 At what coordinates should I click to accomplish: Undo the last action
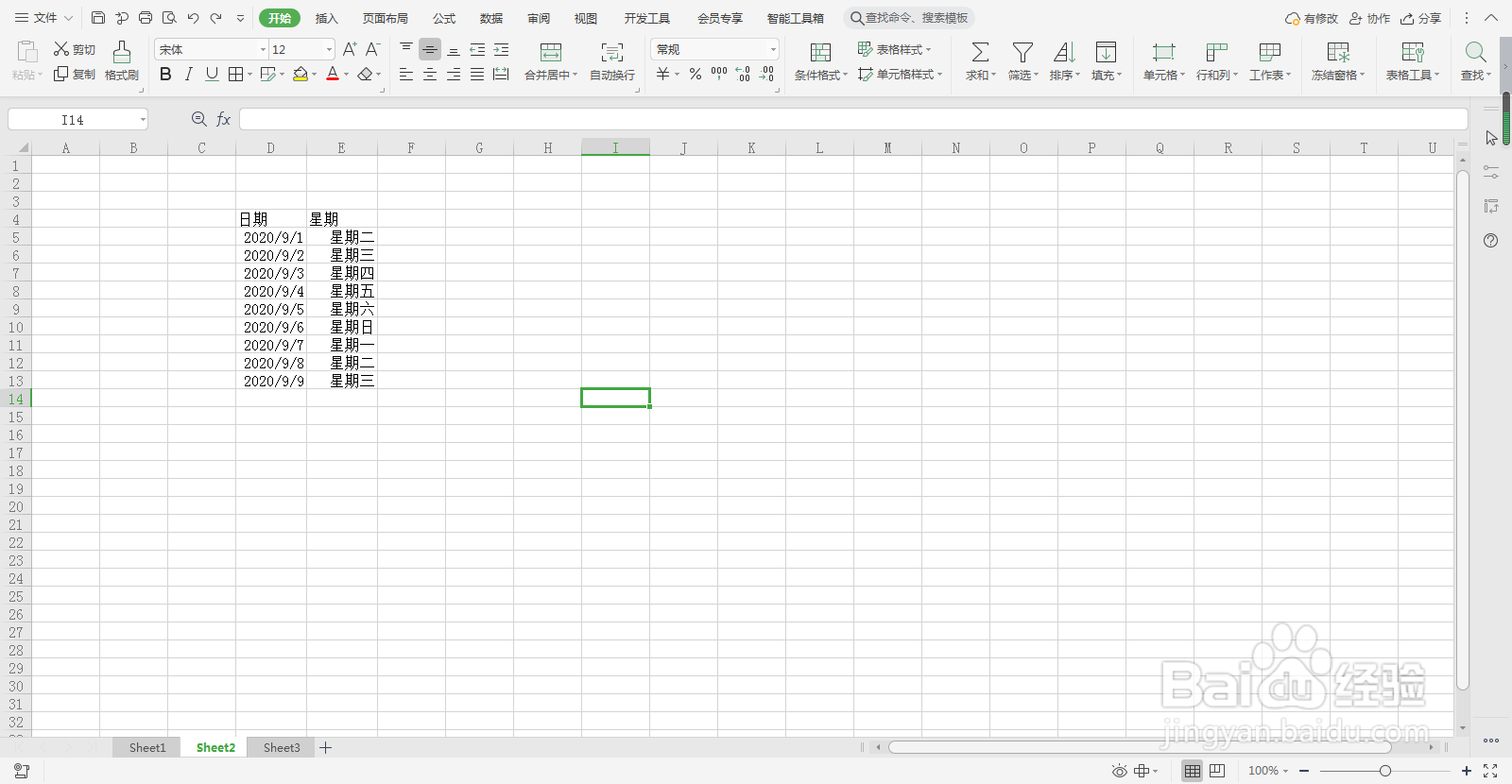coord(193,18)
